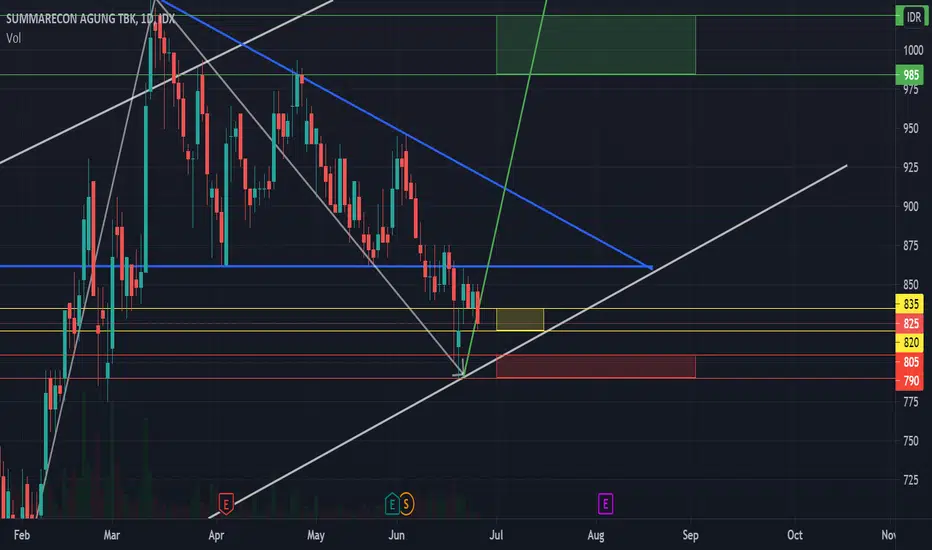Image resolution: width=932 pixels, height=550 pixels.
Task: Click the 1000 price axis value
Action: click(913, 51)
